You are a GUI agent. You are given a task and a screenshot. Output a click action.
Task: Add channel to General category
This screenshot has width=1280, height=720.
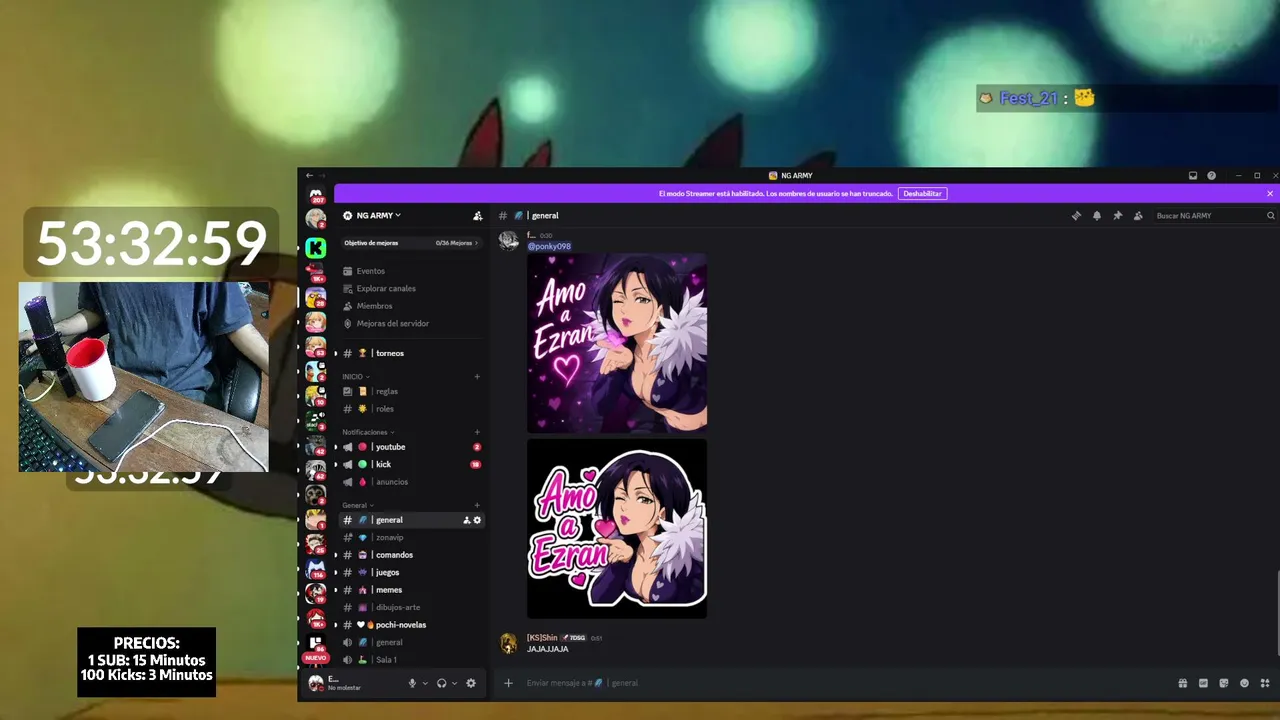click(477, 505)
